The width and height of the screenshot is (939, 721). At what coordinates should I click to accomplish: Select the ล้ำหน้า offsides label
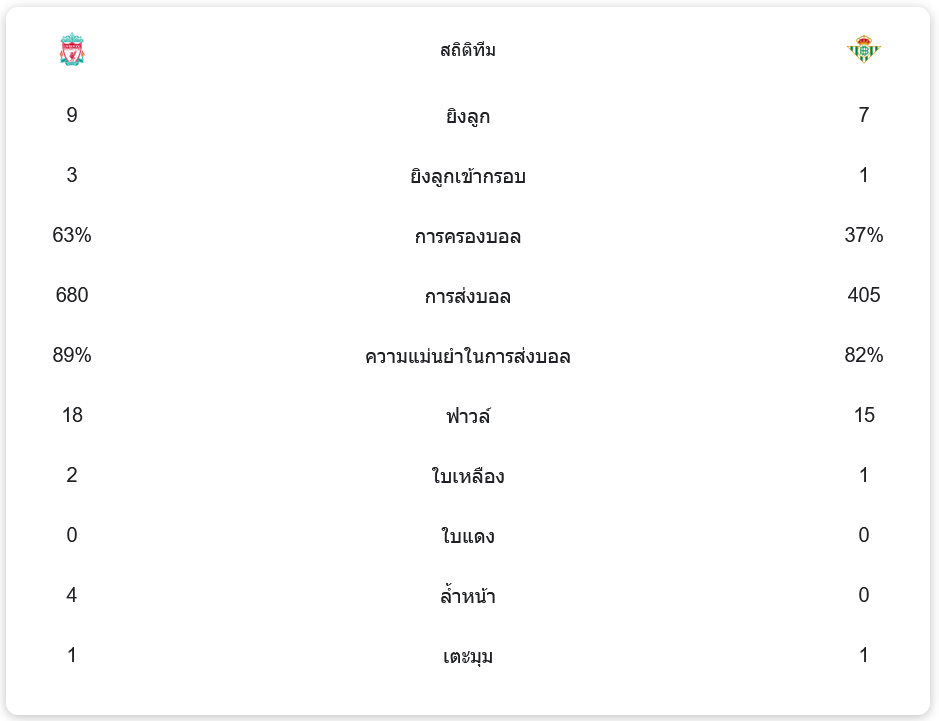pyautogui.click(x=468, y=597)
